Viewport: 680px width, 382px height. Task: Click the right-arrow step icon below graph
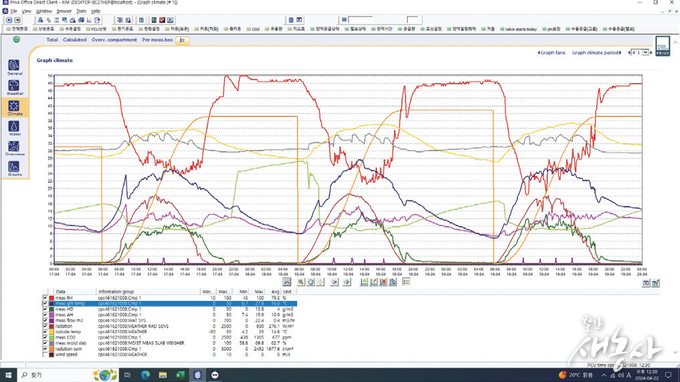click(x=347, y=282)
